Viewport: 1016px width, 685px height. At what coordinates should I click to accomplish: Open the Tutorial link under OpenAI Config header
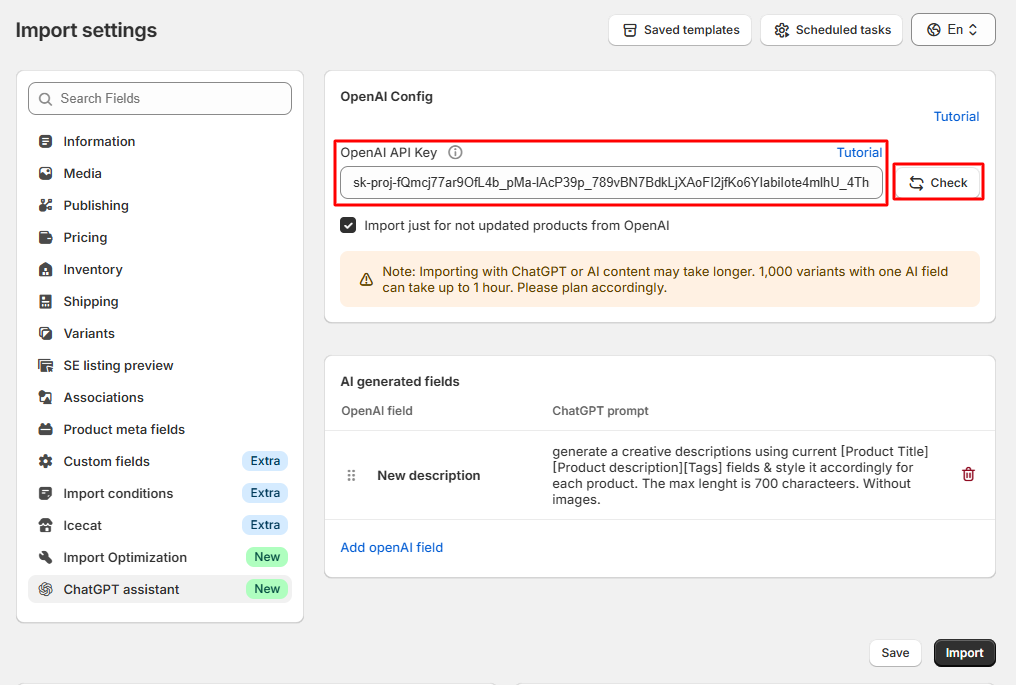[956, 117]
